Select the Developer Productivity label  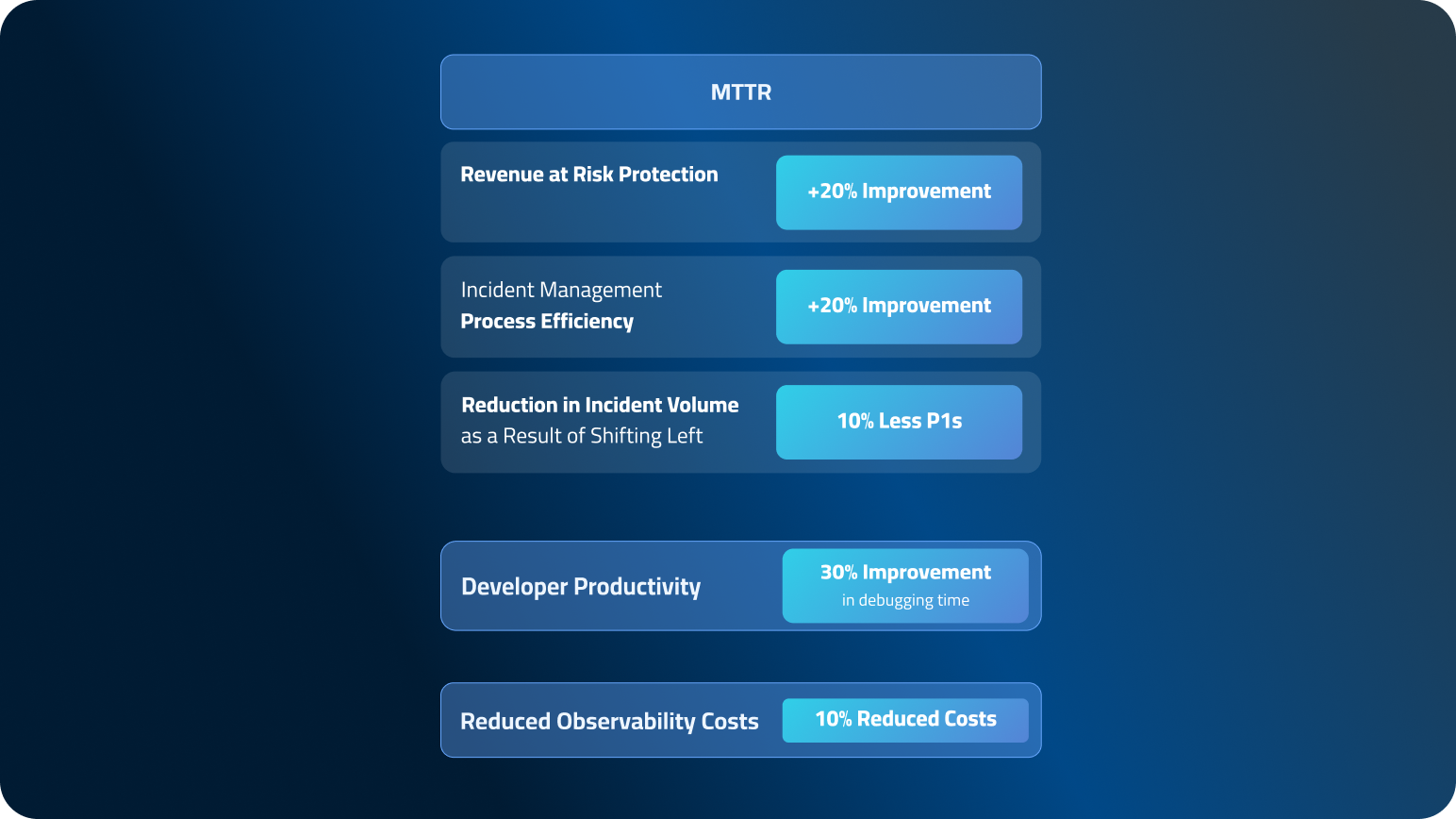[580, 587]
